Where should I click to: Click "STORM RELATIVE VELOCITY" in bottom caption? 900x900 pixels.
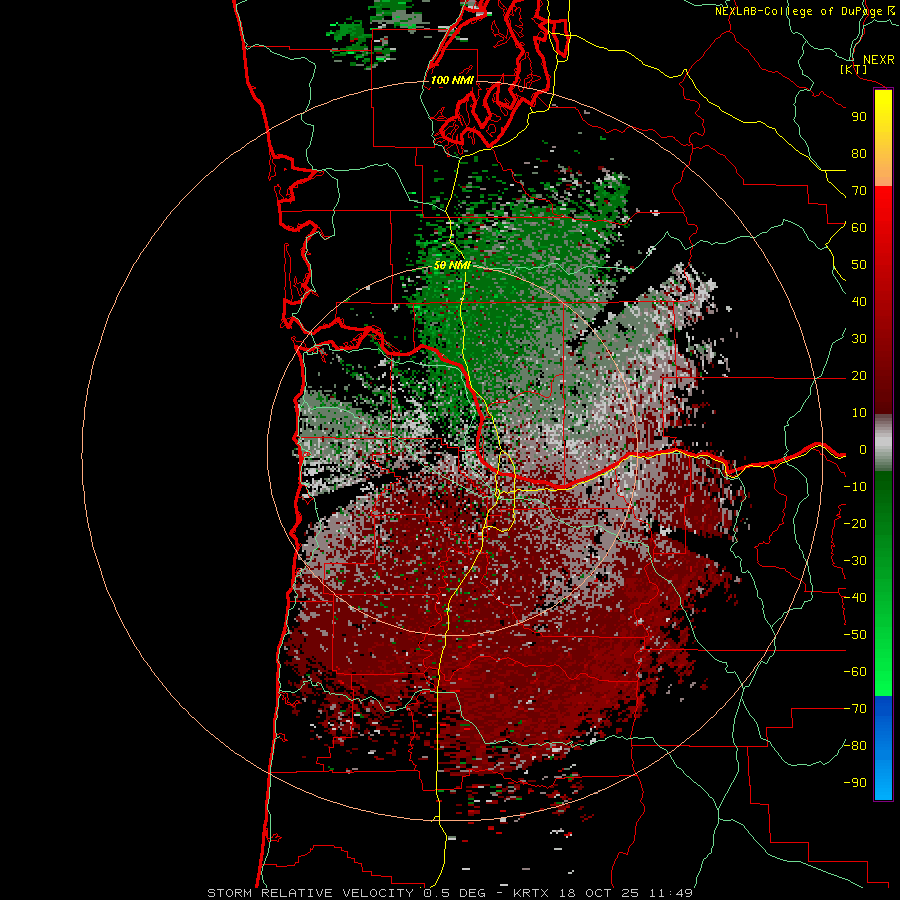(310, 893)
